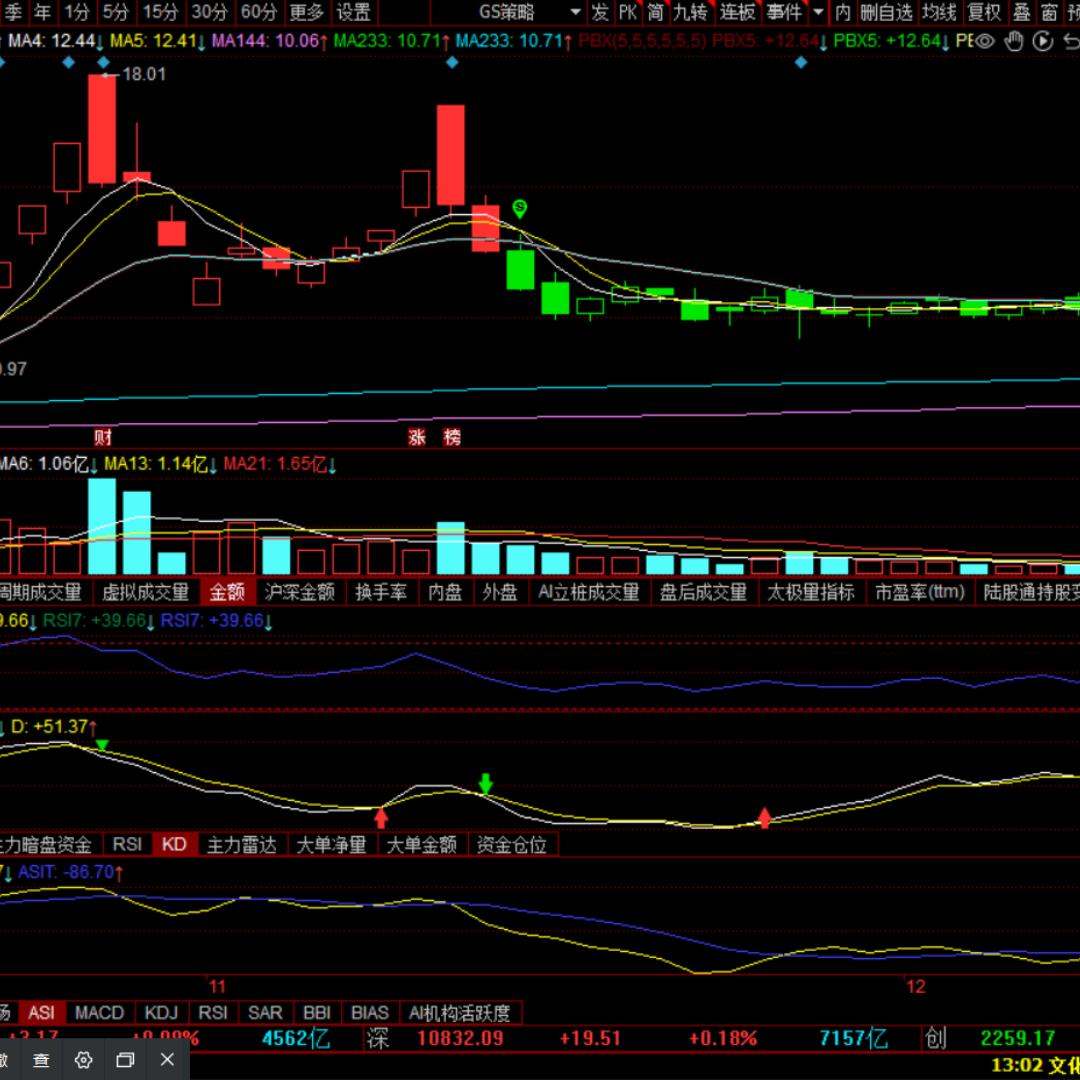Click the 九转 button in toolbar
The height and width of the screenshot is (1080, 1080).
tap(689, 12)
